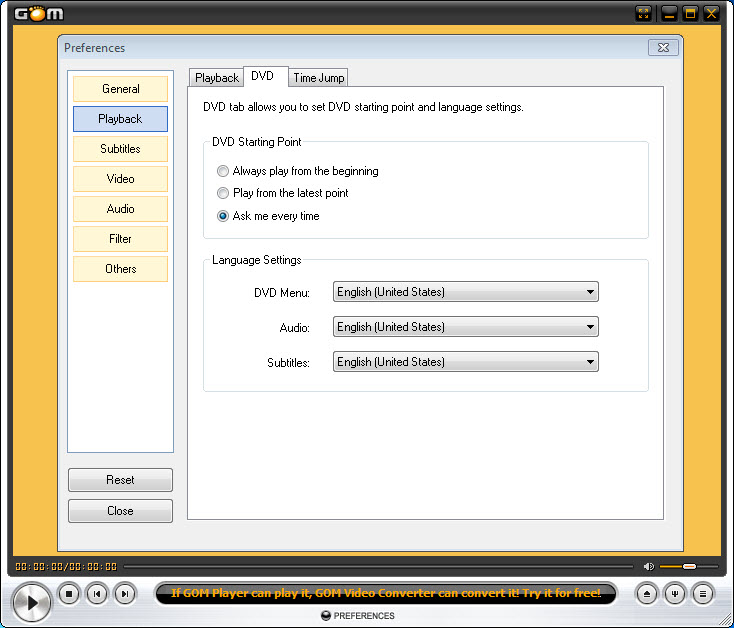Viewport: 734px width, 628px height.
Task: Switch to the Time Jump tab
Action: click(319, 78)
